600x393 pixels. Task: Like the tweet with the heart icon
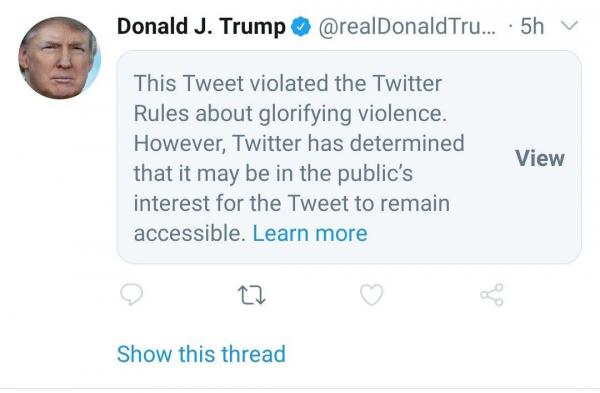372,295
